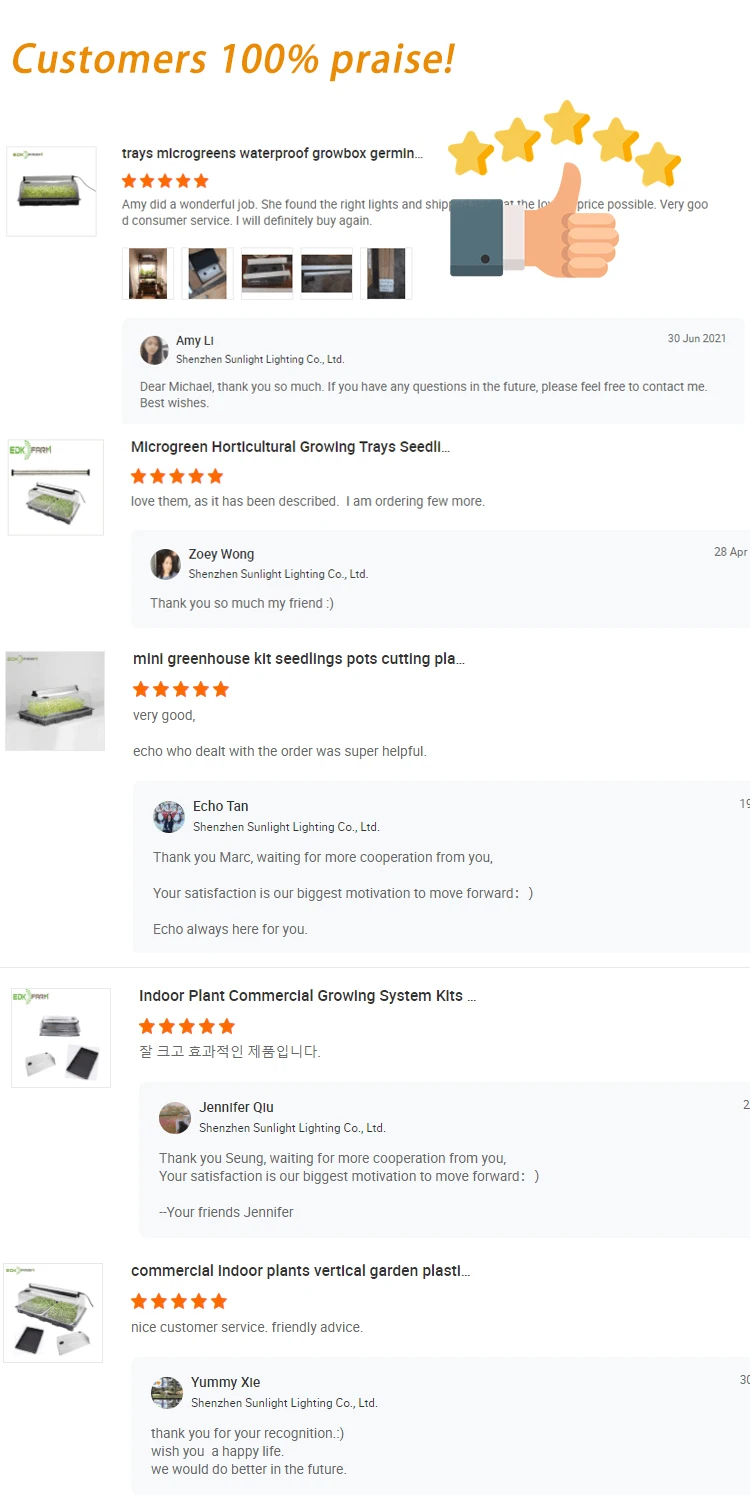The width and height of the screenshot is (750, 1500).
Task: Open the trays microgreens growbox product image
Action: point(51,191)
